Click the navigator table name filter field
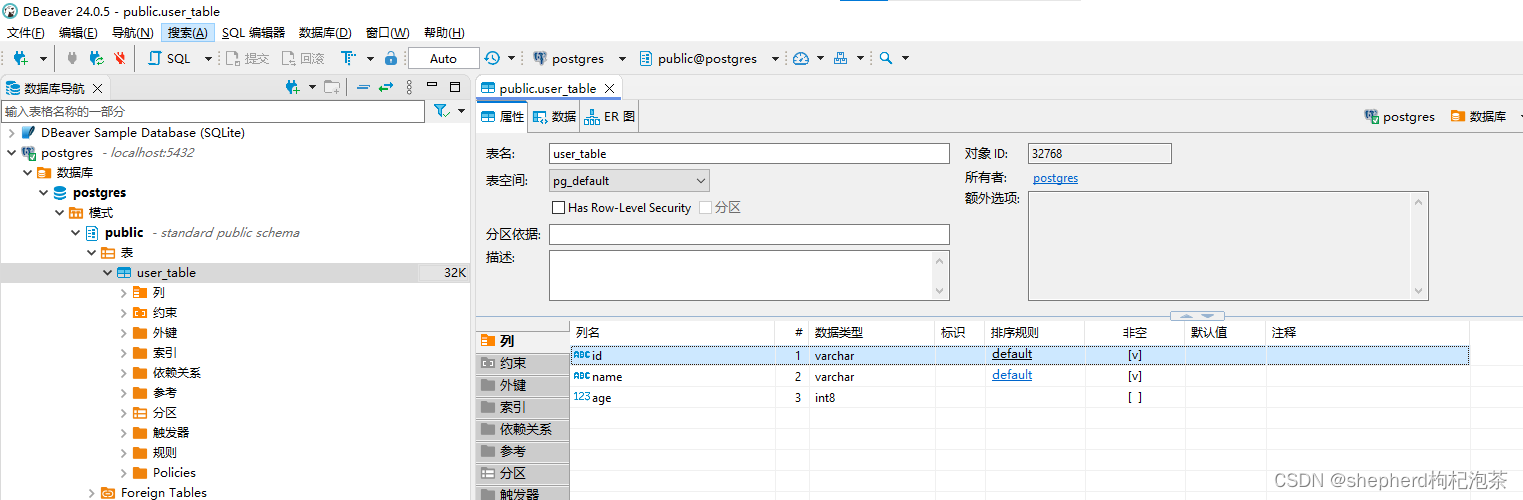Screen dimensions: 1523x500 [213, 112]
